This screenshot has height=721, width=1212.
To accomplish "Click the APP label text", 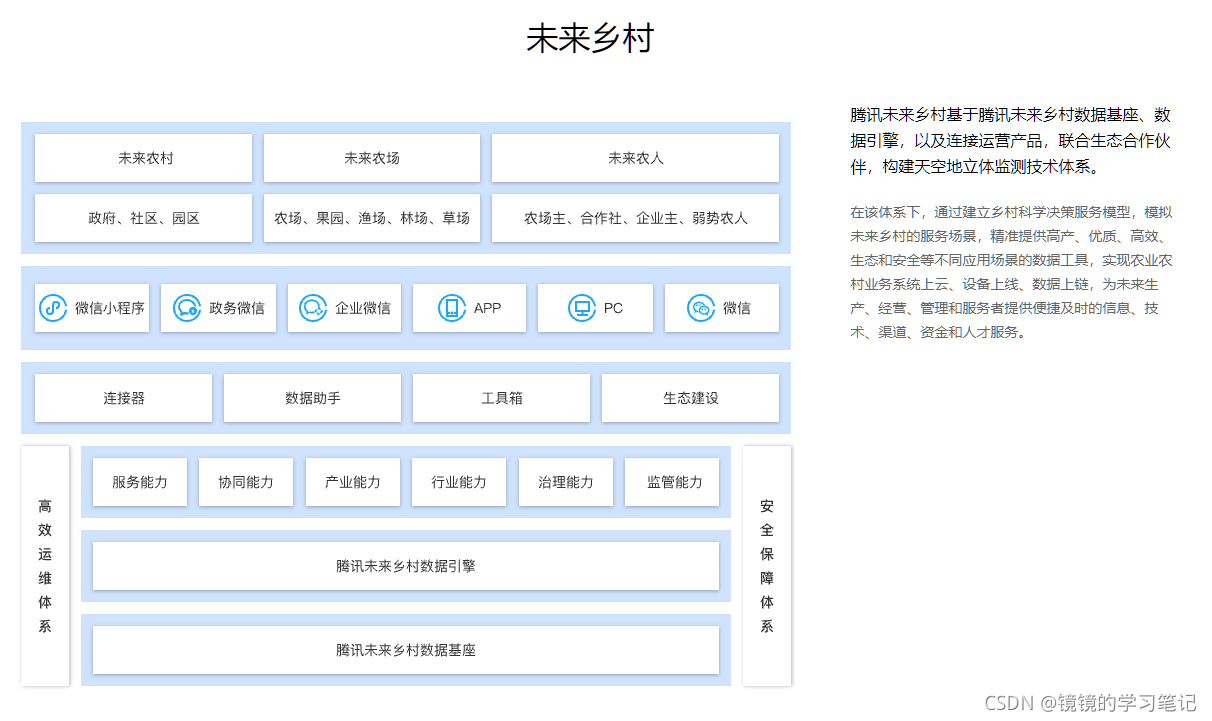I will click(x=488, y=308).
